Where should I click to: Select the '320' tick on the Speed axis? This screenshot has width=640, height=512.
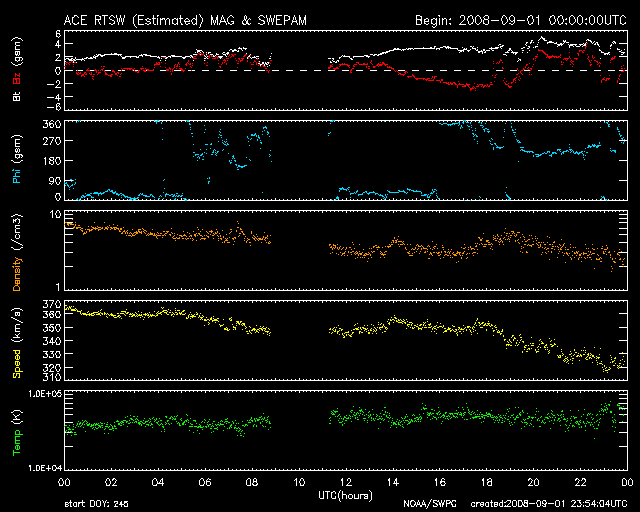(52, 367)
